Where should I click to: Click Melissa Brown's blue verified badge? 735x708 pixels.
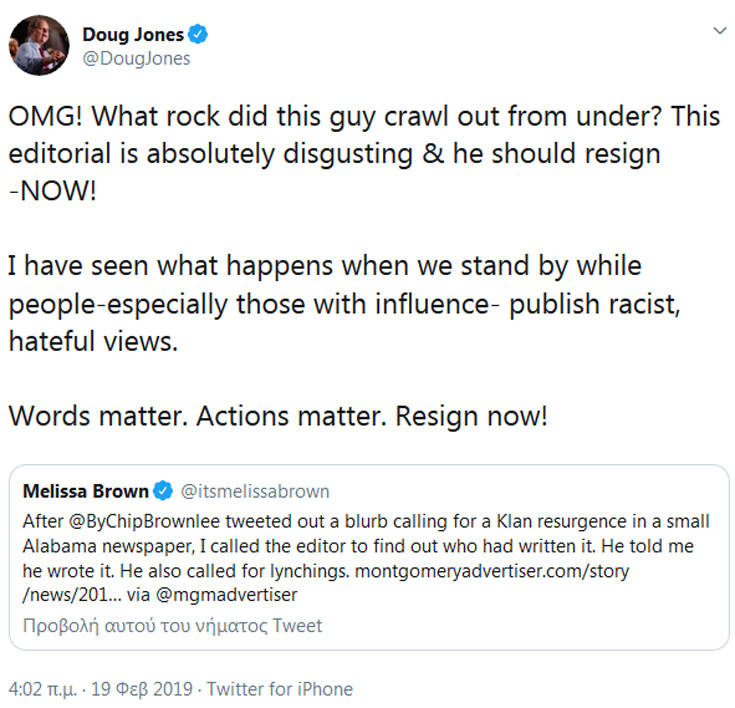click(x=164, y=491)
